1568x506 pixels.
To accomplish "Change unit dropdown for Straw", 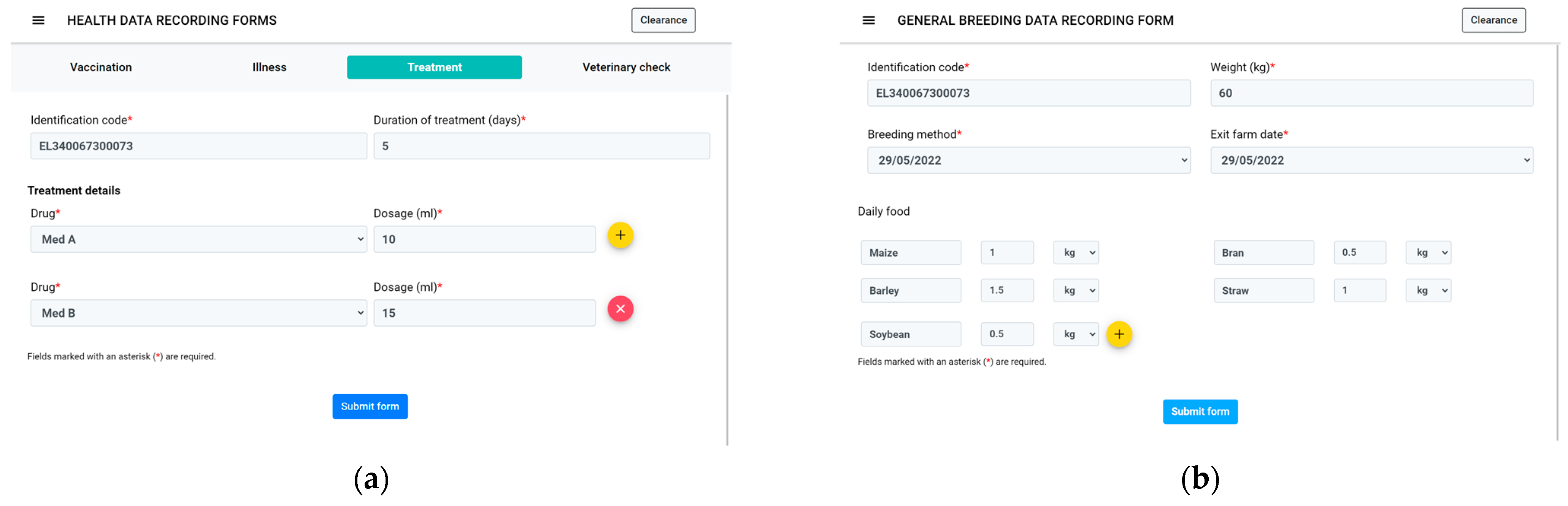I will pos(1428,291).
